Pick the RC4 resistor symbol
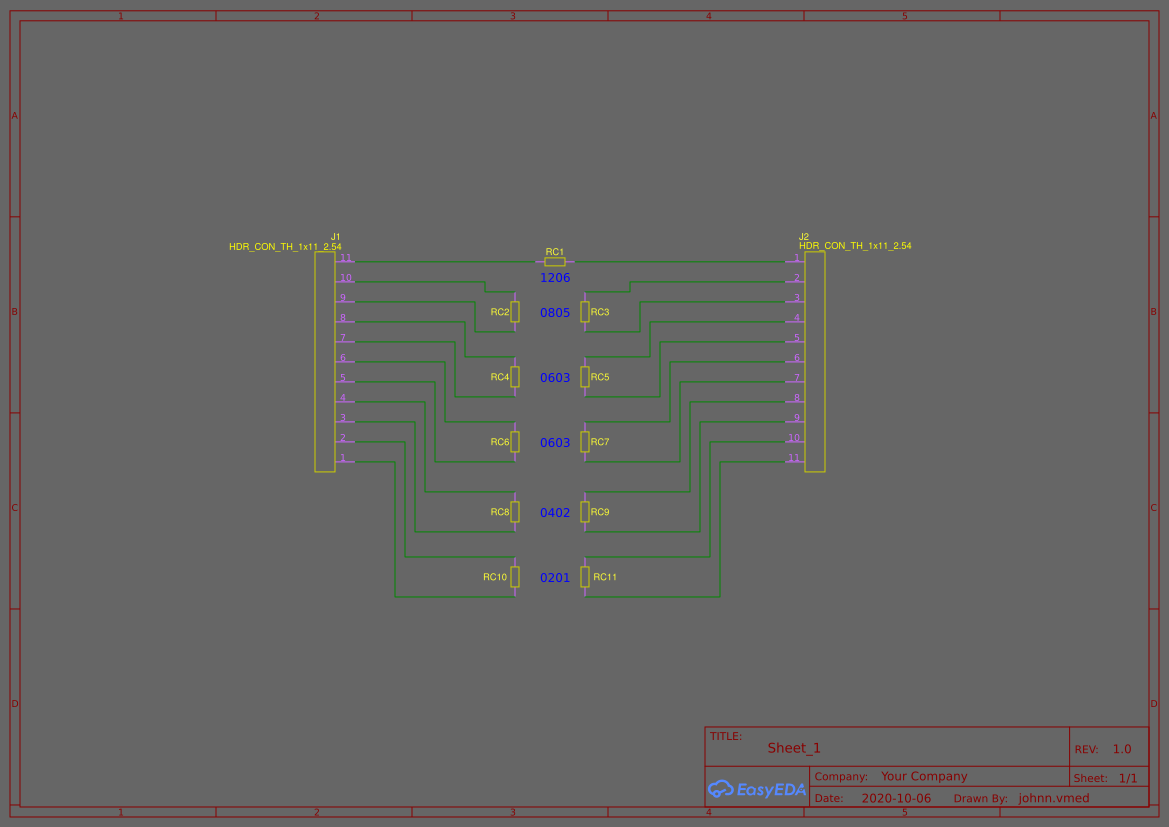The height and width of the screenshot is (827, 1169). point(514,377)
